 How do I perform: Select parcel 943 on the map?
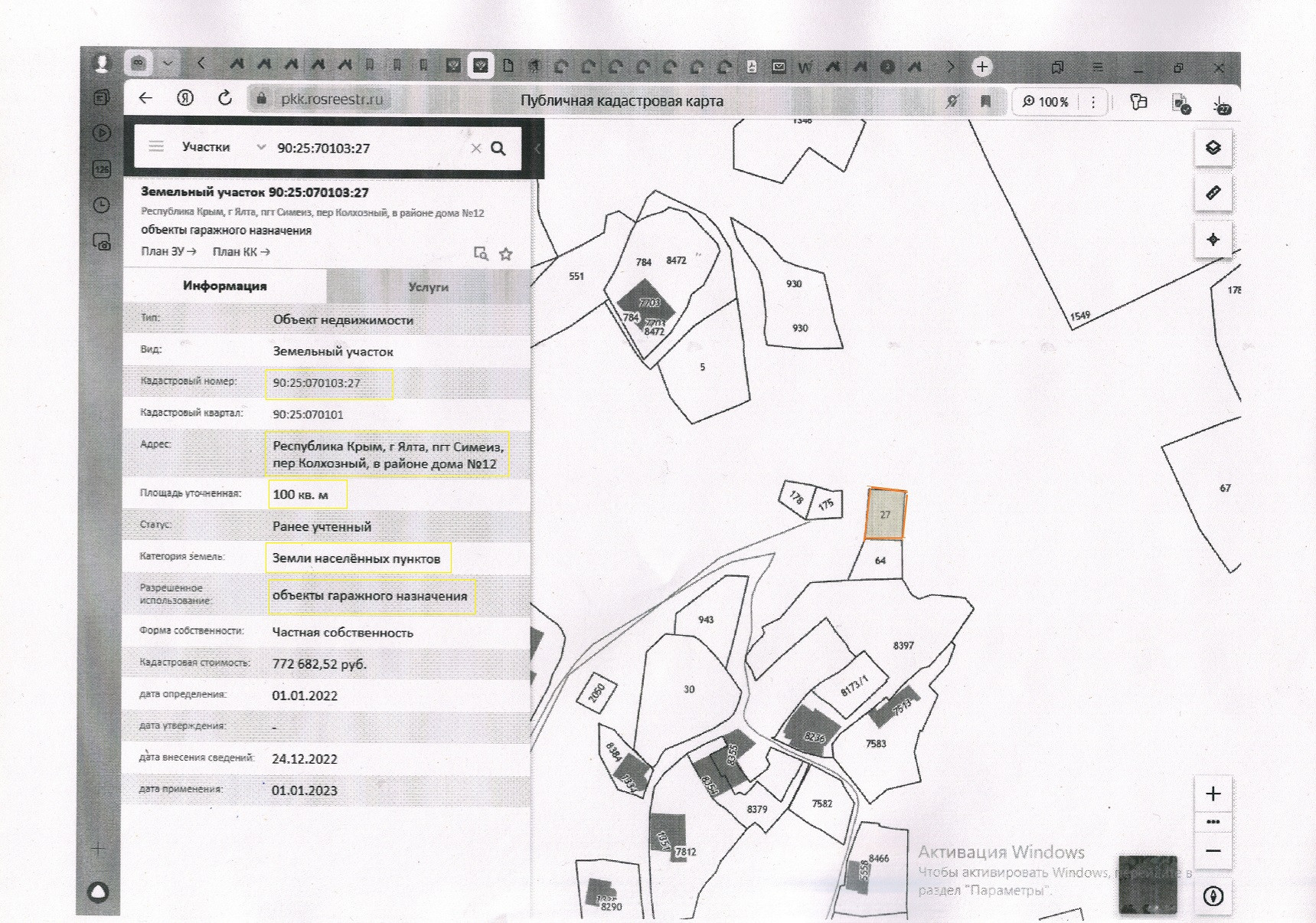(706, 619)
